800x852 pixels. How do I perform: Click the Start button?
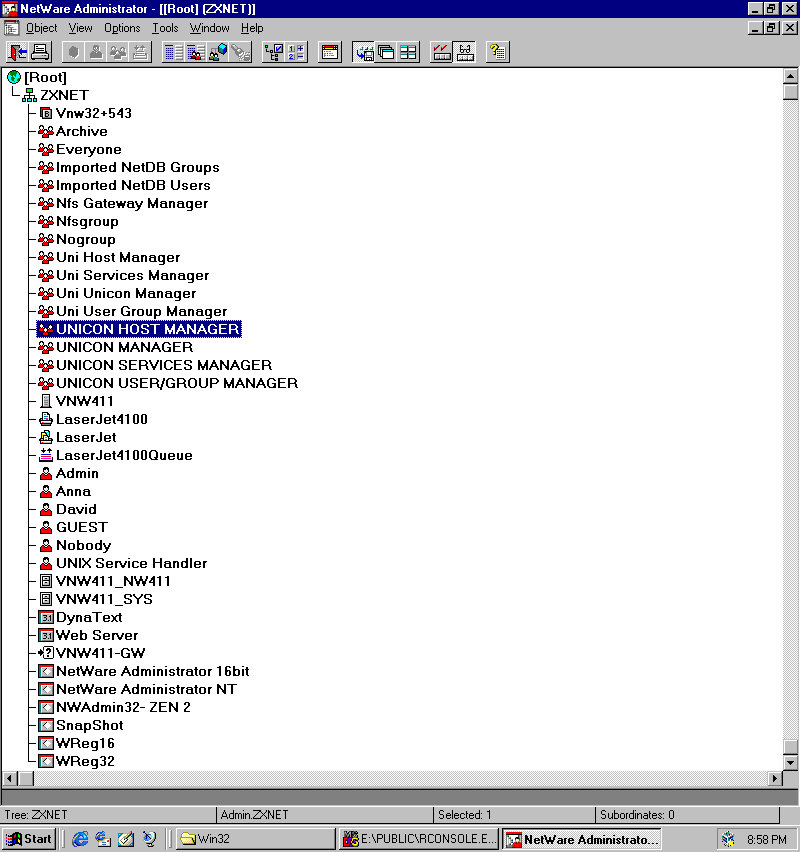click(x=28, y=839)
